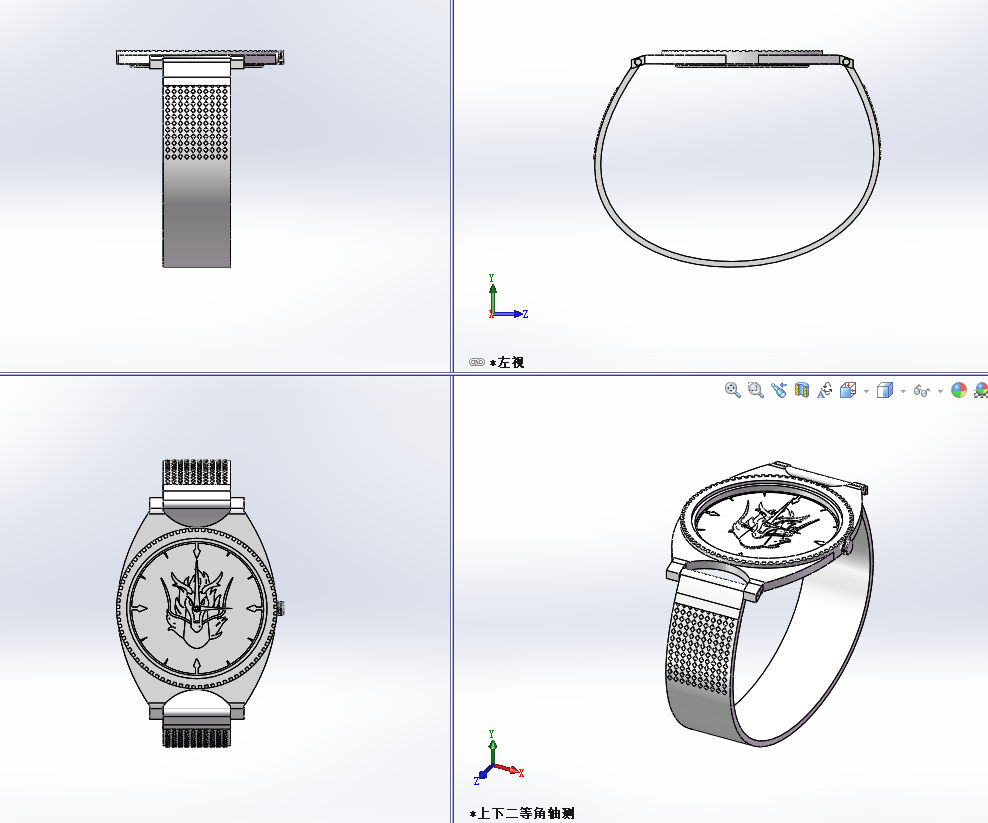Return to the Previous View
Image resolution: width=988 pixels, height=823 pixels.
[x=779, y=390]
